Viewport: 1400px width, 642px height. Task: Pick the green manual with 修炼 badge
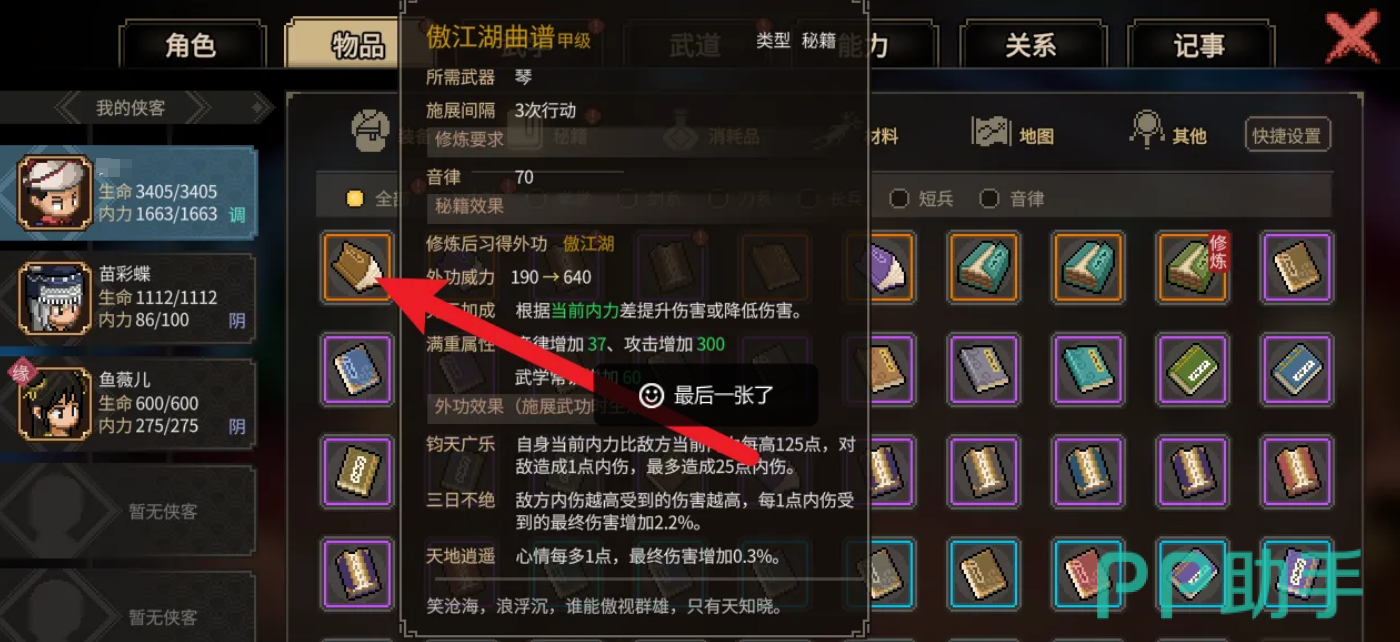pyautogui.click(x=1192, y=267)
